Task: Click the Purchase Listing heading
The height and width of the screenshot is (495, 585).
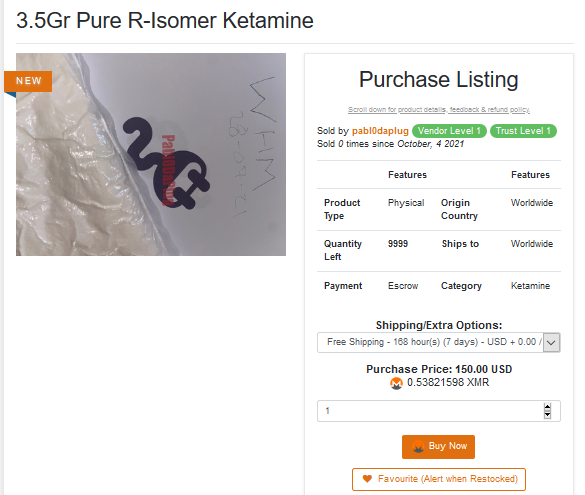Action: [x=439, y=80]
